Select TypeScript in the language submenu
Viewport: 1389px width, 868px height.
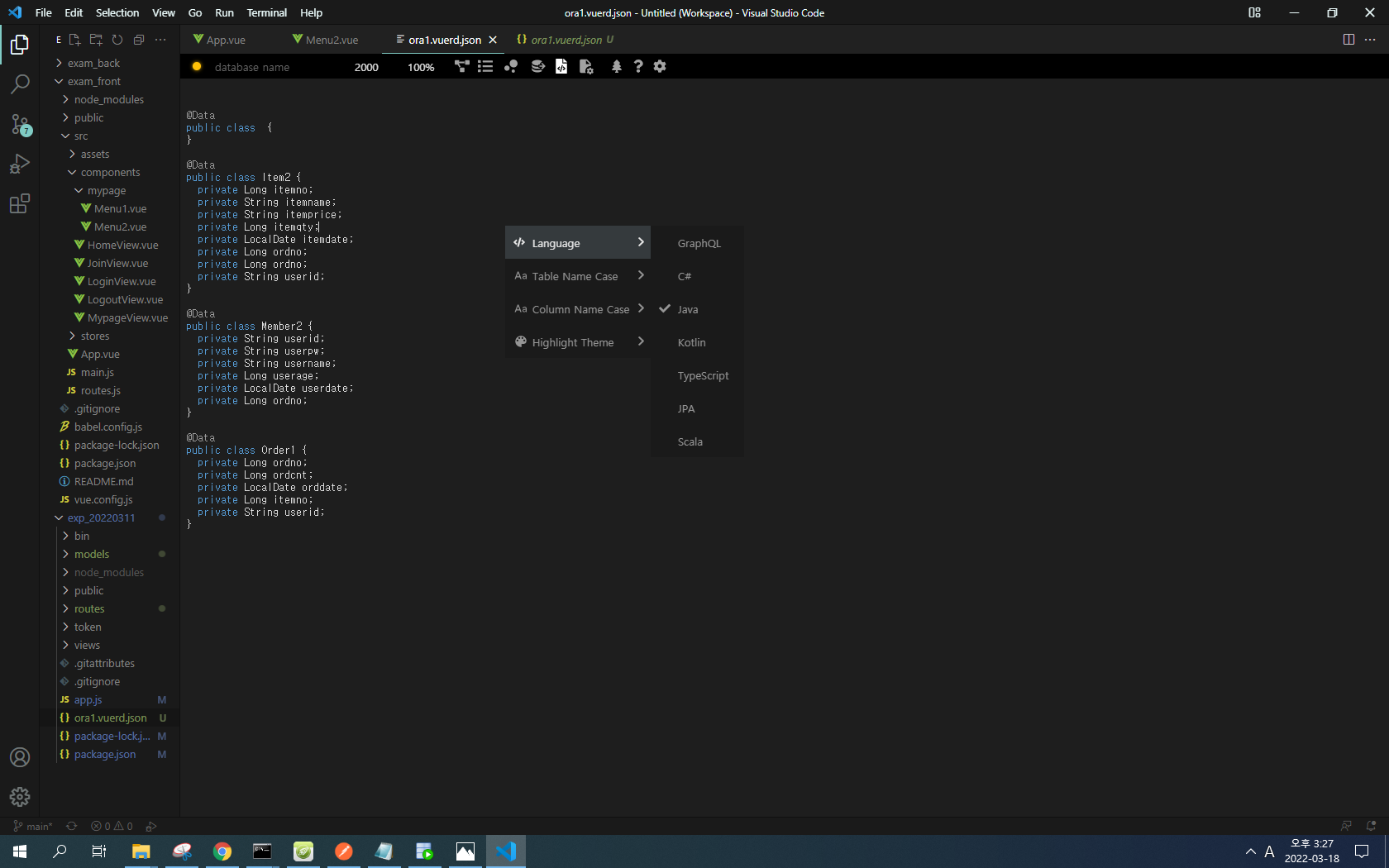coord(698,375)
